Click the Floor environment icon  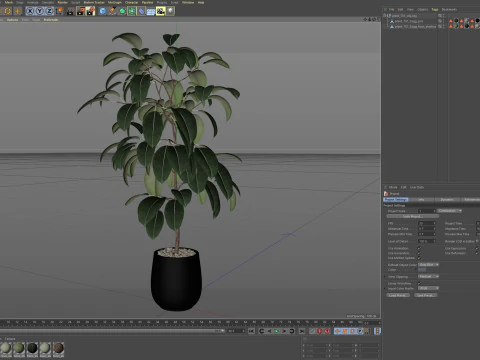[151, 11]
